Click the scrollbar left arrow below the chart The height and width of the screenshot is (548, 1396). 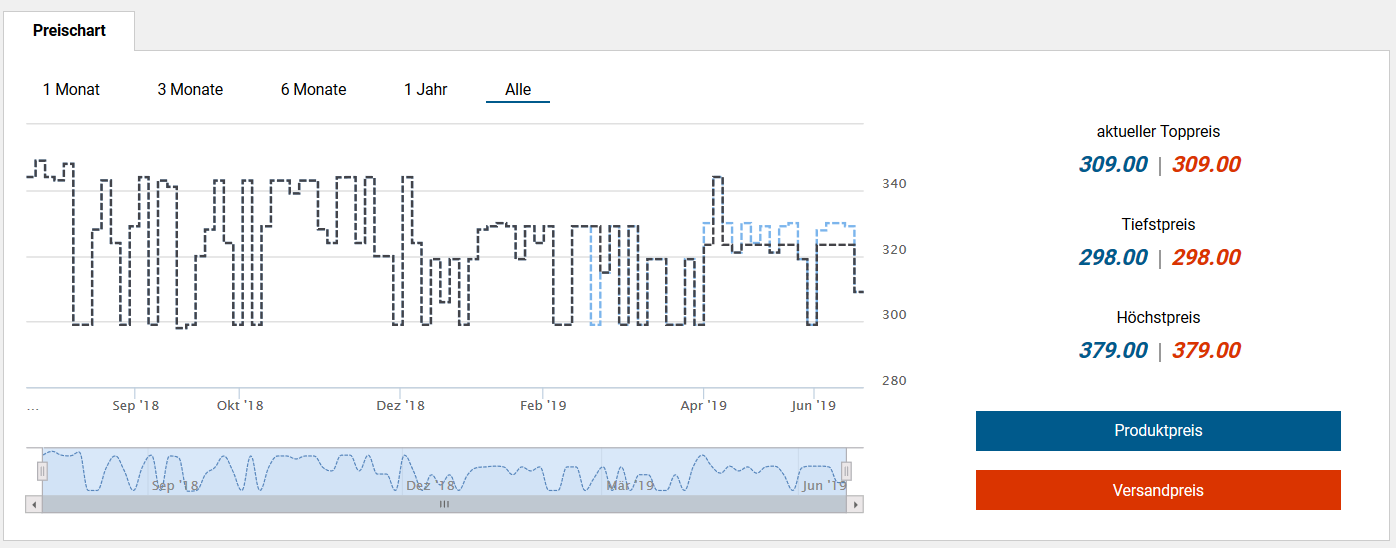pos(35,504)
